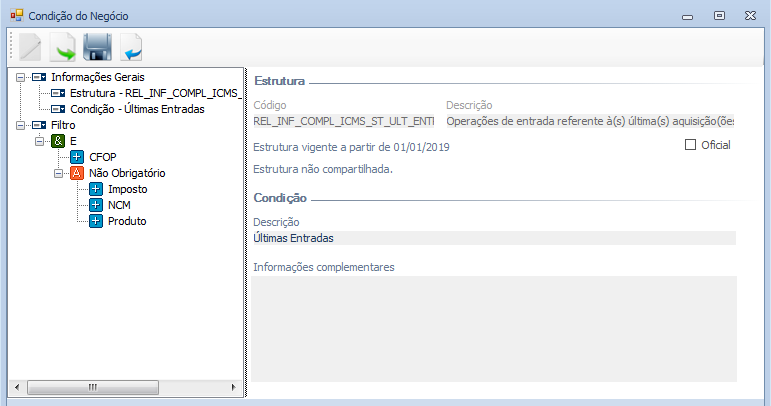The height and width of the screenshot is (406, 771).
Task: Select the Estrutura - REL_INF_COMPL_ICMS tree item
Action: point(155,93)
